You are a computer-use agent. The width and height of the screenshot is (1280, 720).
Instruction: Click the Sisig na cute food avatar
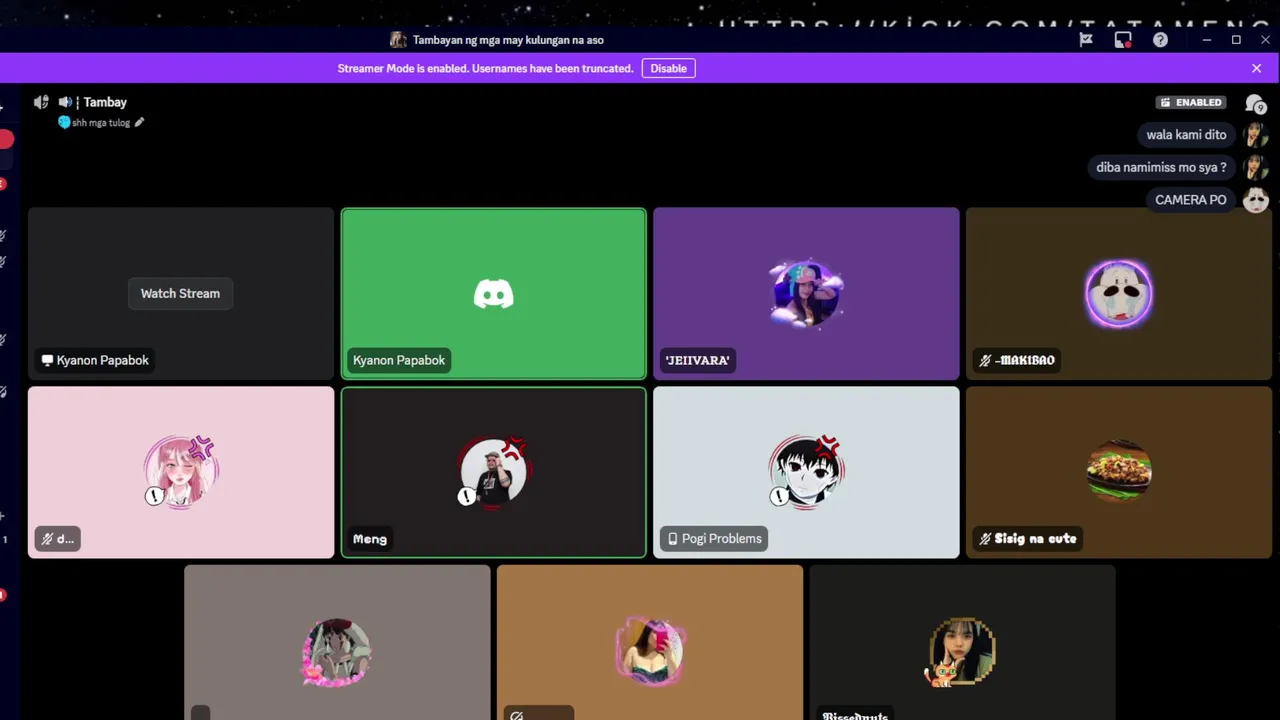point(1119,470)
